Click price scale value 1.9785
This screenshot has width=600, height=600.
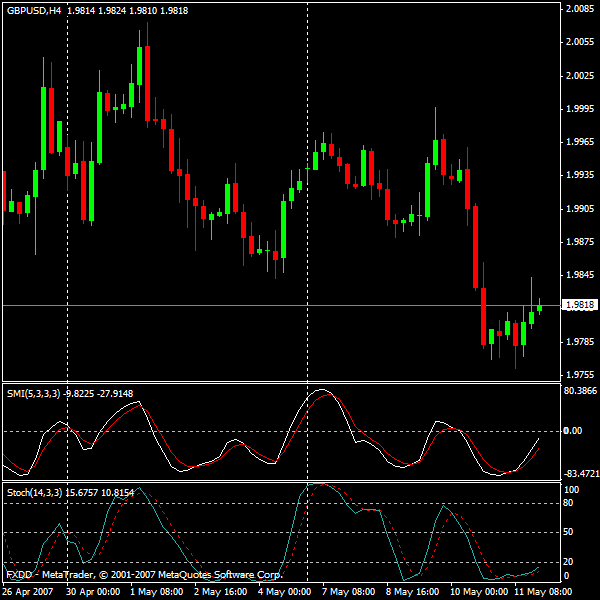580,342
